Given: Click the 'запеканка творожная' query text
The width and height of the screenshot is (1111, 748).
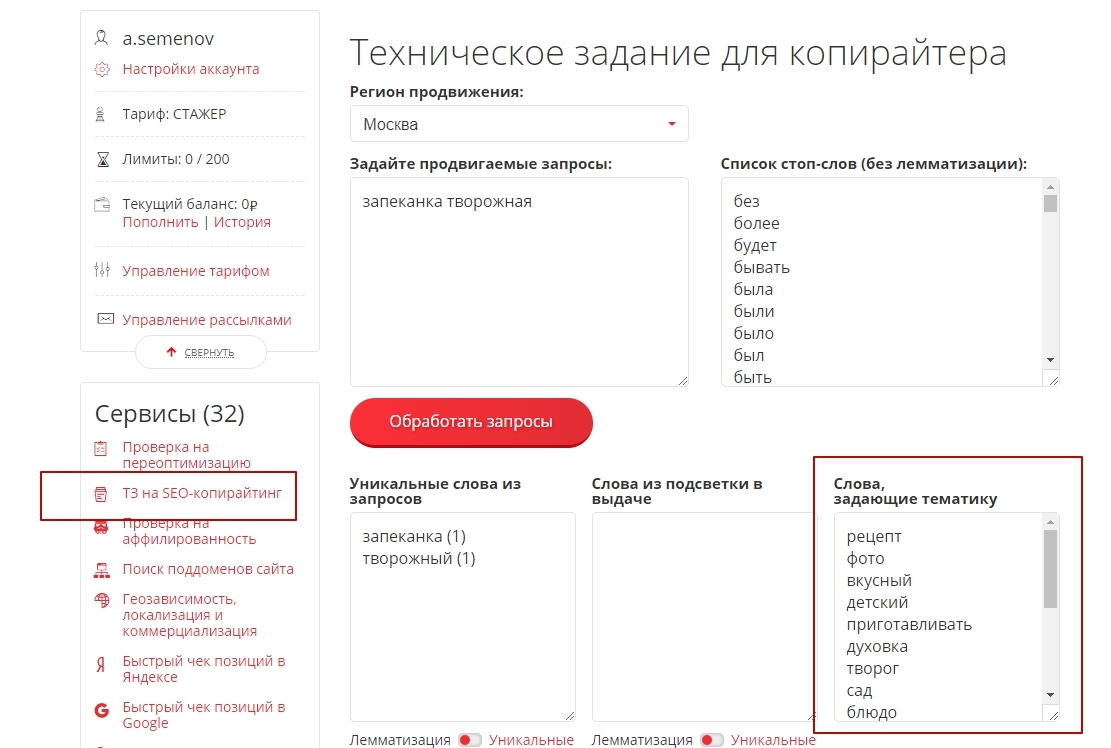Looking at the screenshot, I should click(x=447, y=201).
